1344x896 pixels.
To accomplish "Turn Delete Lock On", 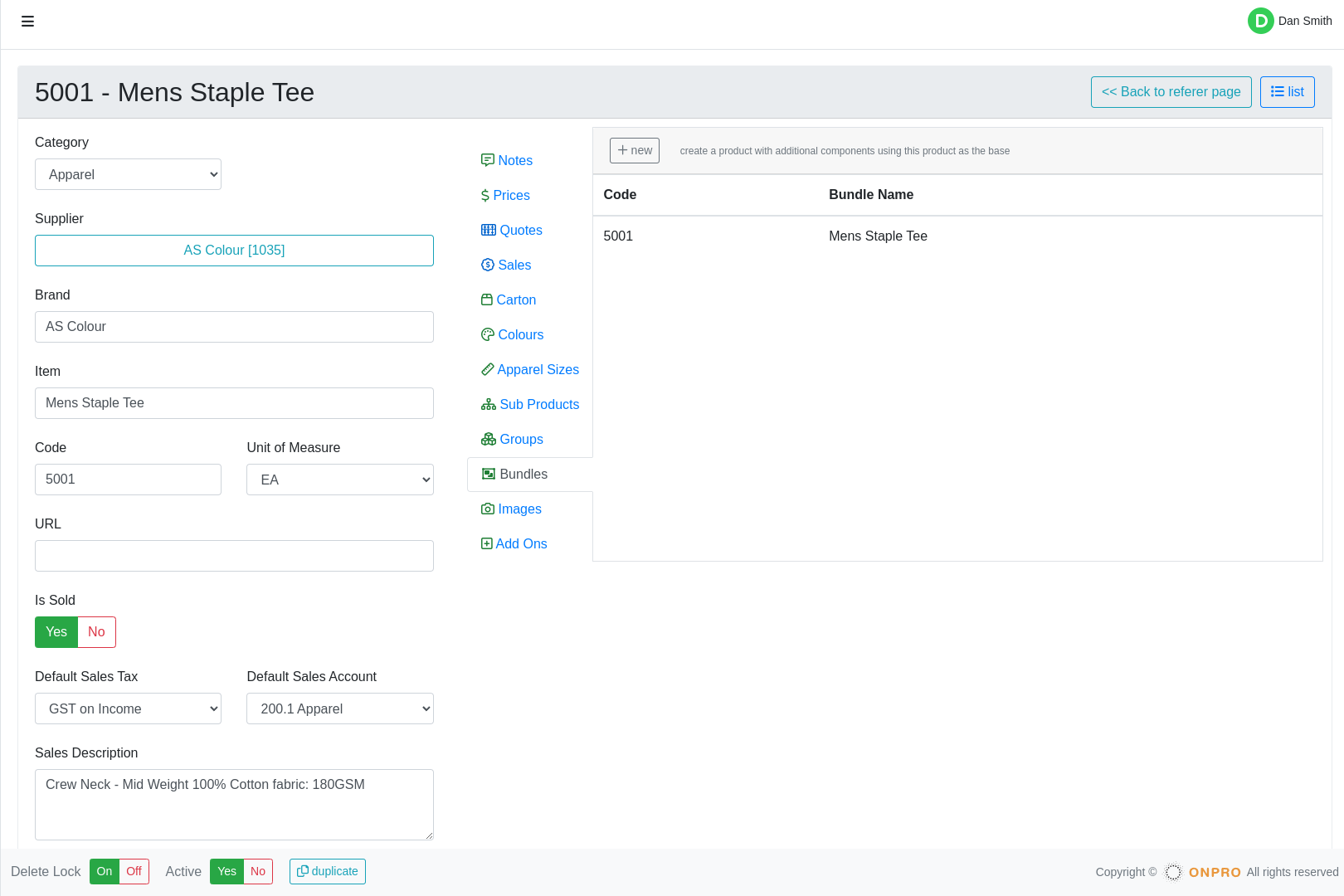I will pos(105,871).
